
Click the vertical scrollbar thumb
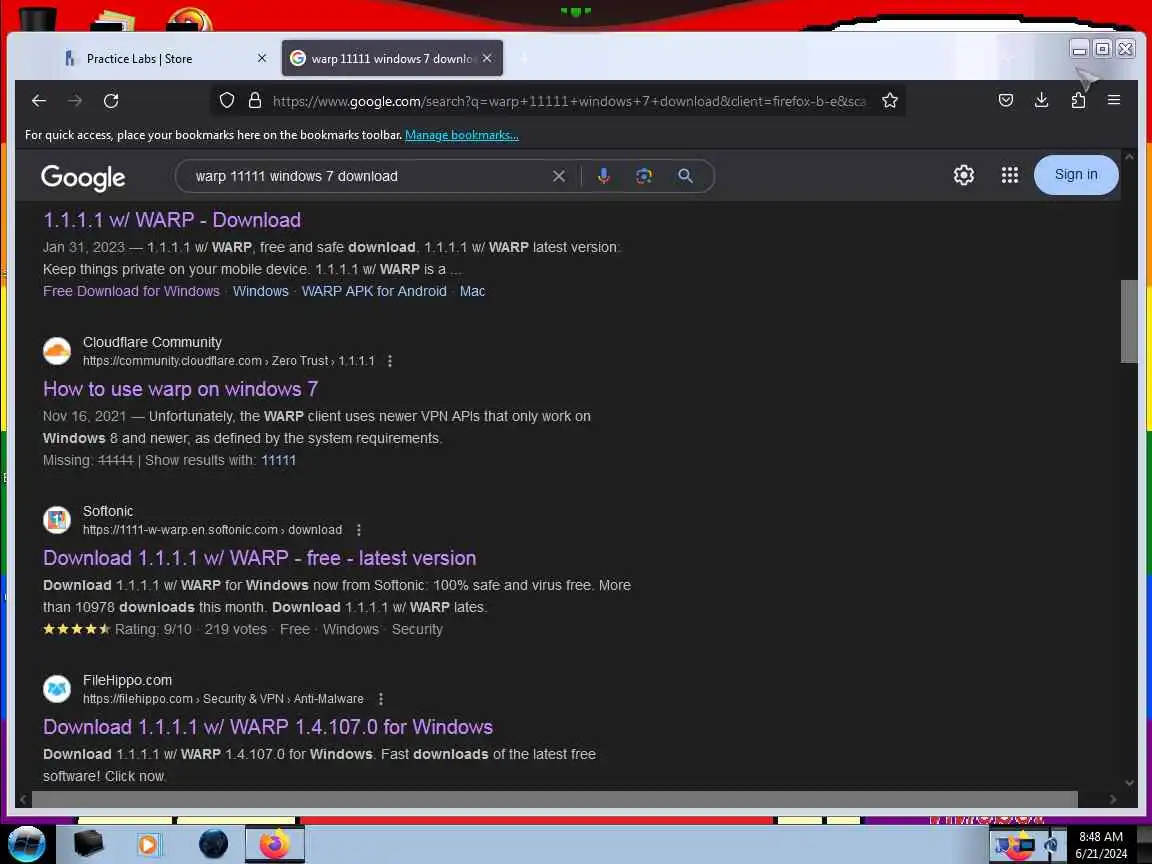(1128, 321)
